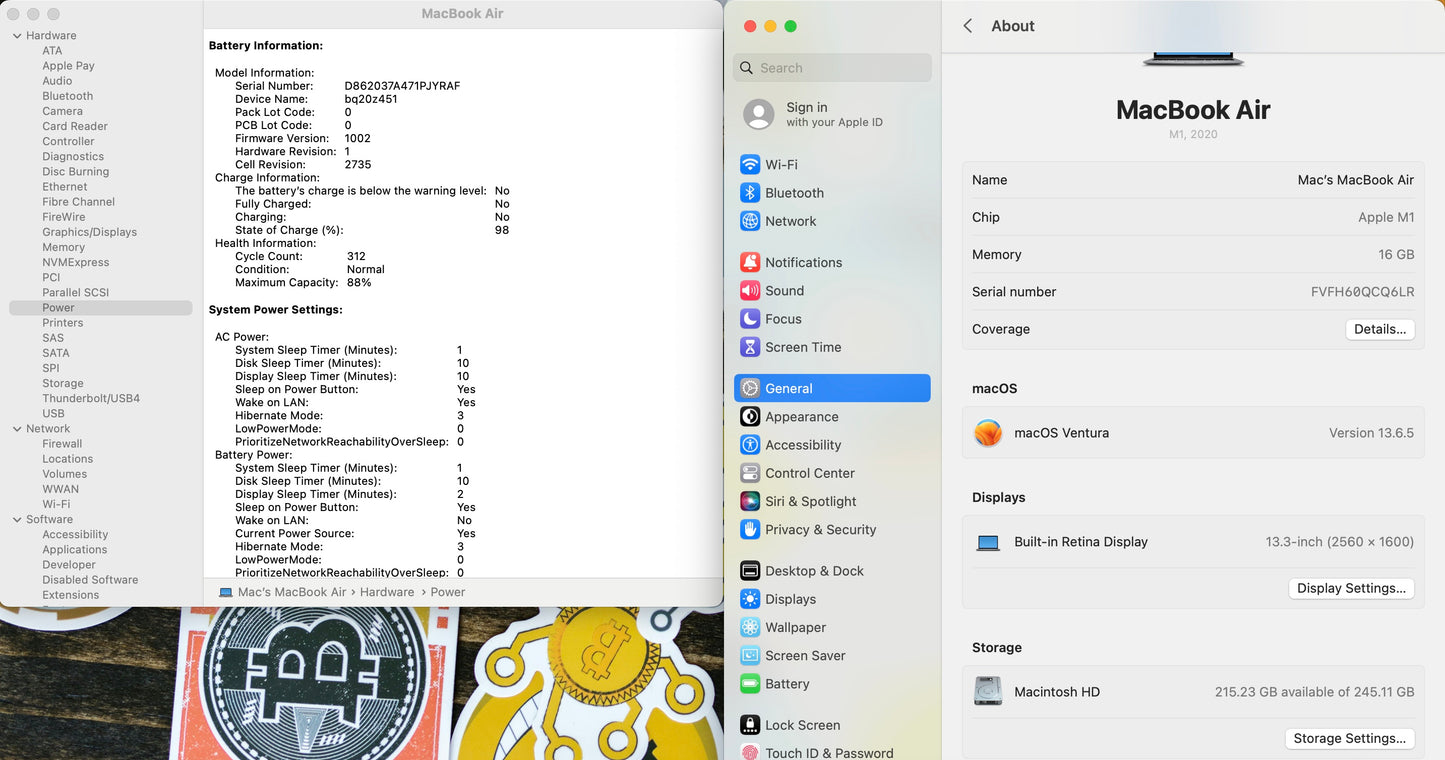Click the Apple ID avatar icon
Image resolution: width=1445 pixels, height=760 pixels.
(x=759, y=114)
